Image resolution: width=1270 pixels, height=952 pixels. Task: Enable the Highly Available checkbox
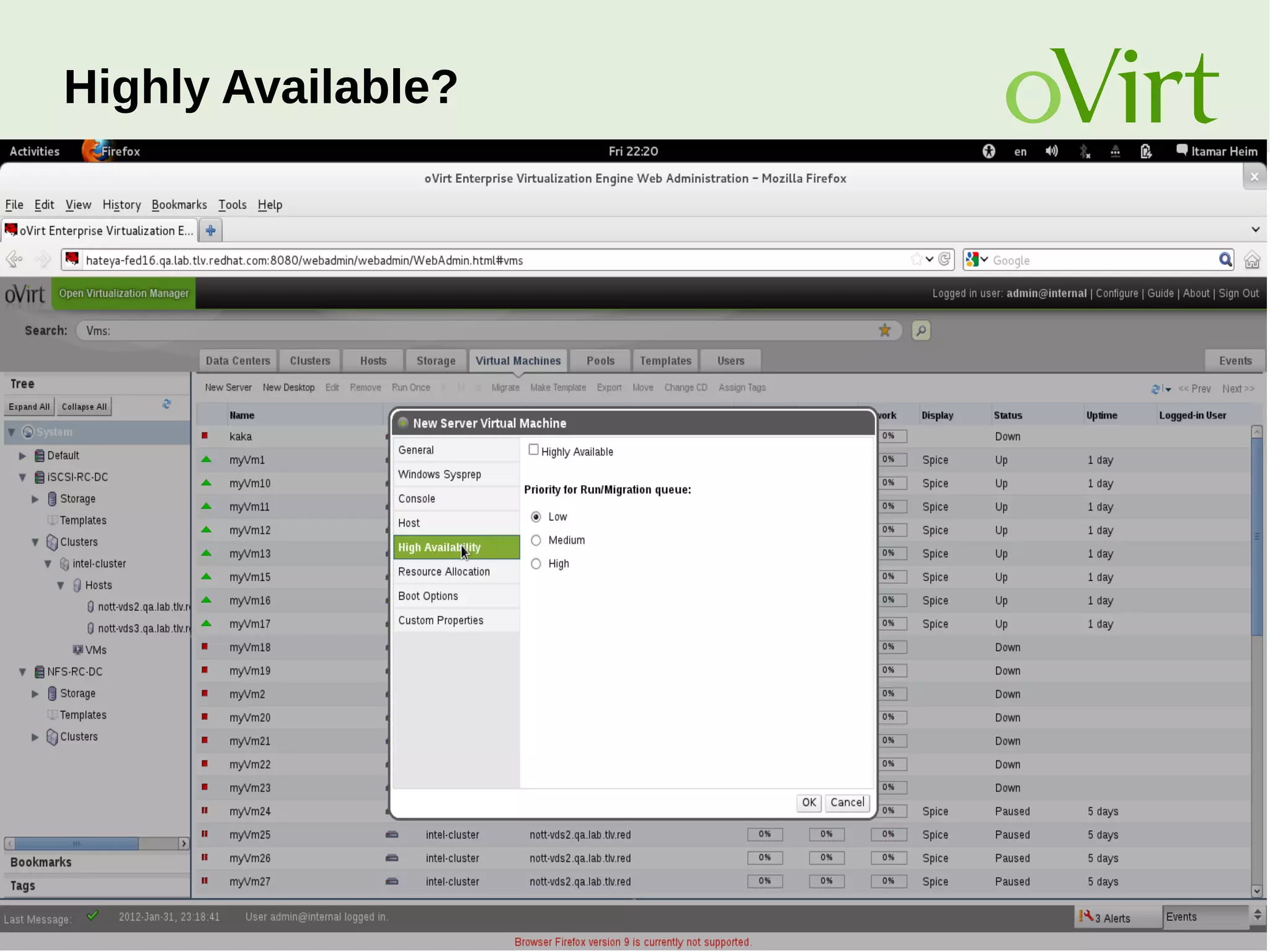[533, 450]
